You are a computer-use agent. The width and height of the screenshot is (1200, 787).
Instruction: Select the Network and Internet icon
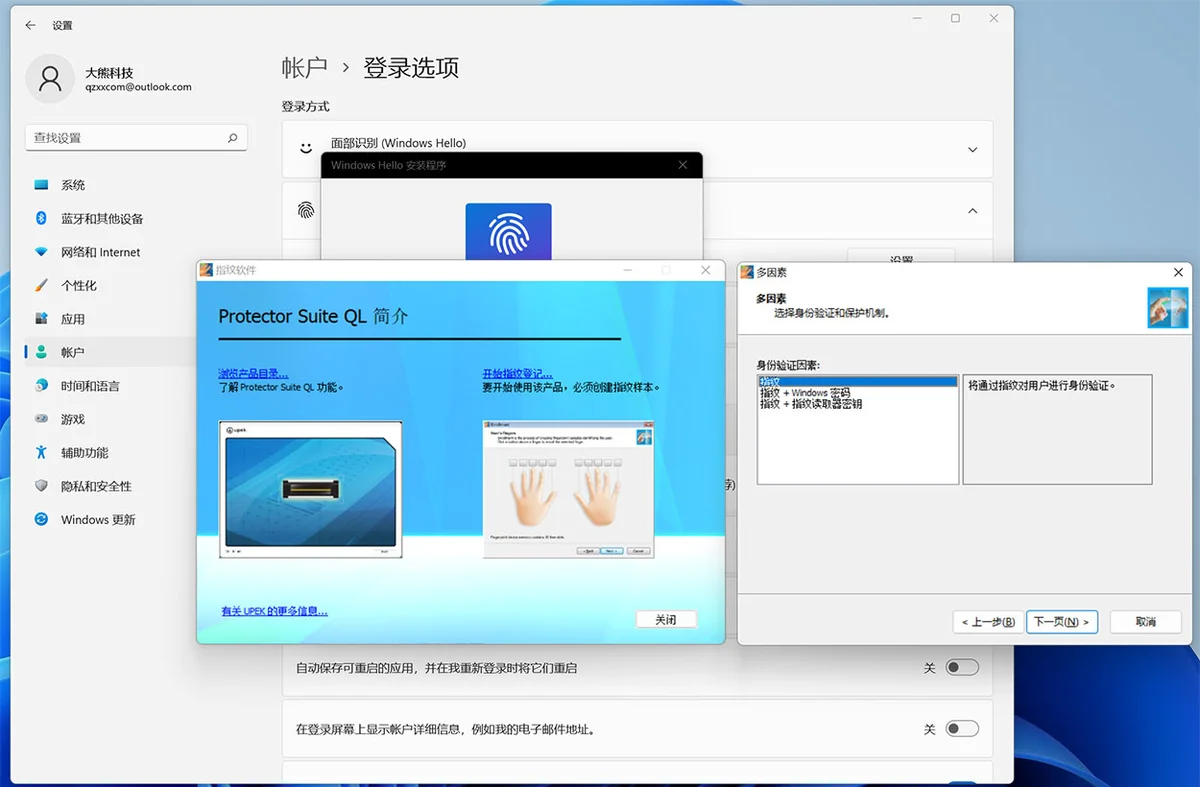tap(41, 252)
